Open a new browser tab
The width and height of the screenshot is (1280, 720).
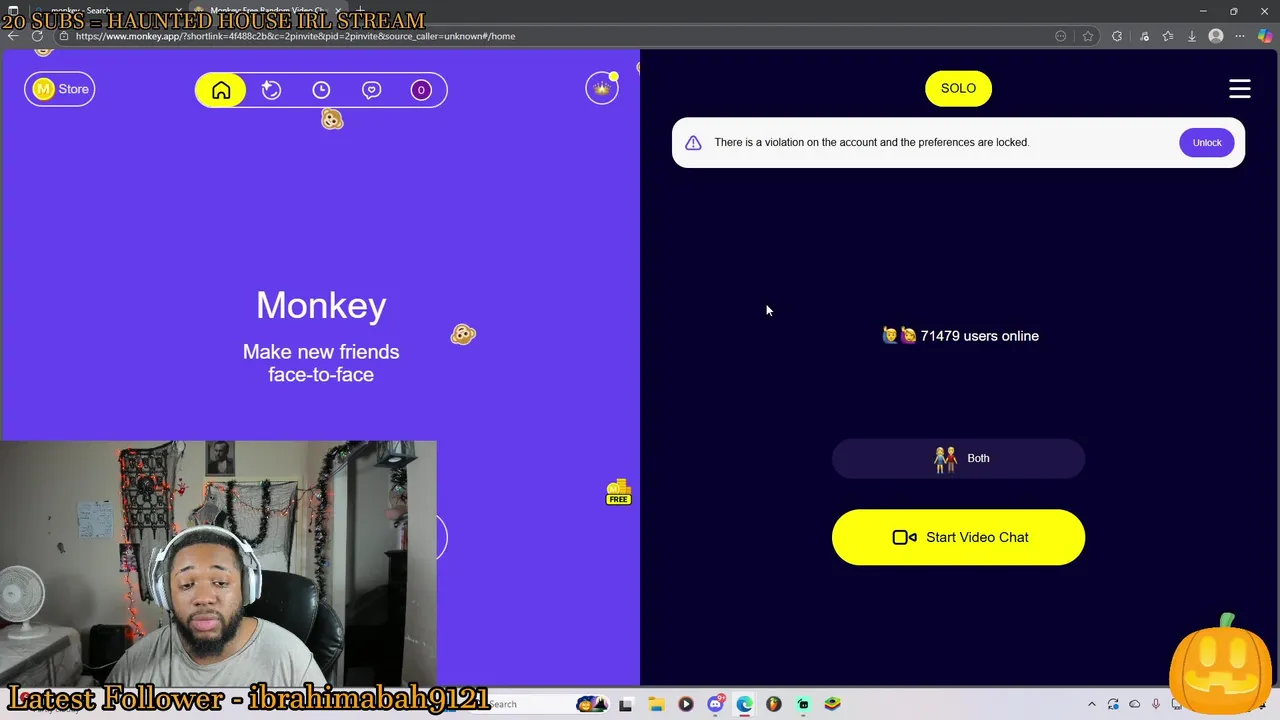(x=360, y=11)
